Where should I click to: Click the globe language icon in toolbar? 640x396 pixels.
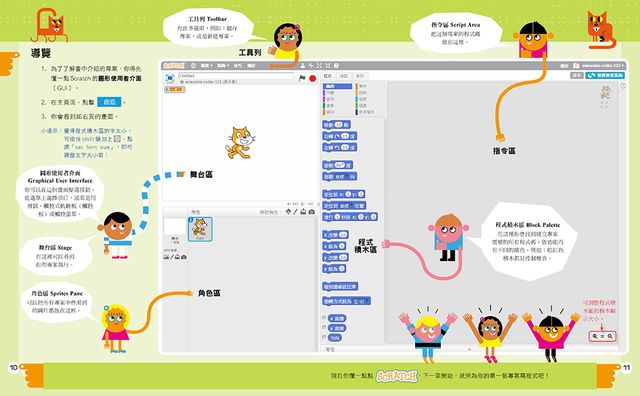click(x=193, y=66)
